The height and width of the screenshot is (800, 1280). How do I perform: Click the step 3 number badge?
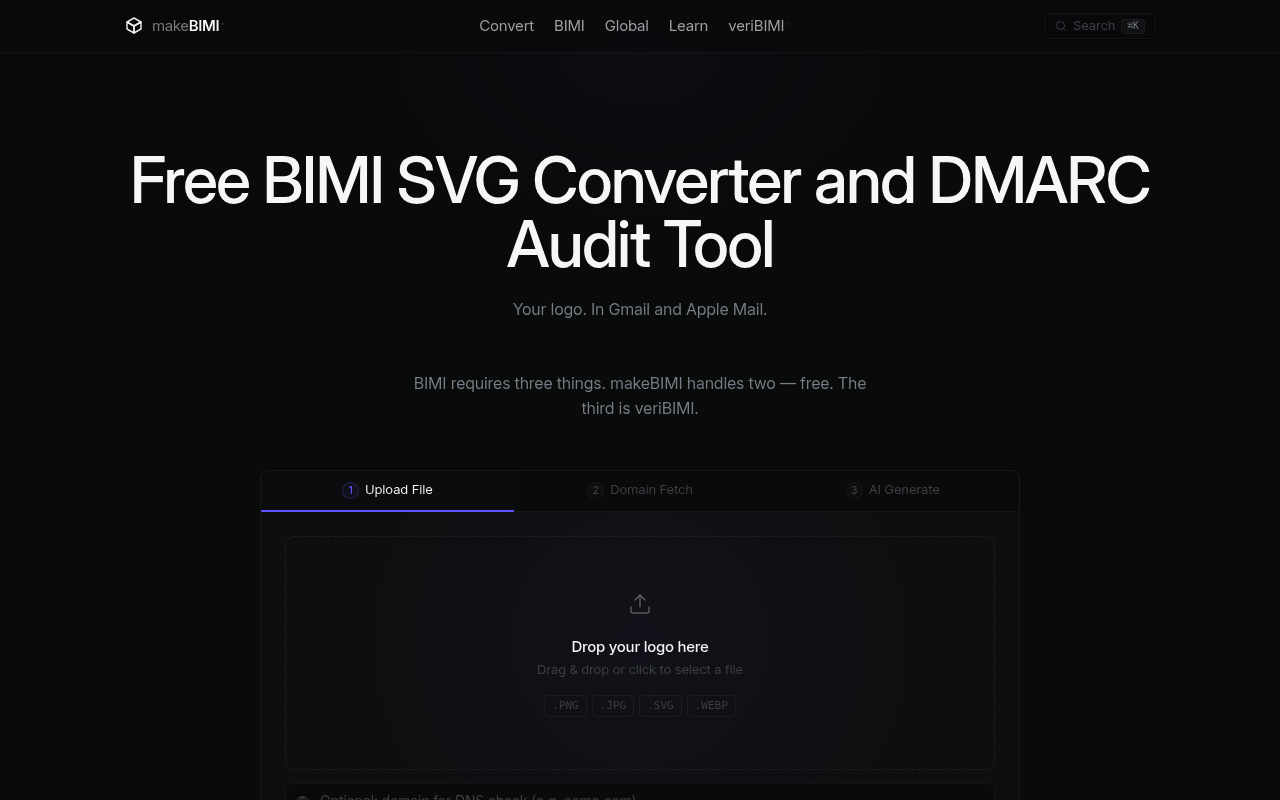854,490
